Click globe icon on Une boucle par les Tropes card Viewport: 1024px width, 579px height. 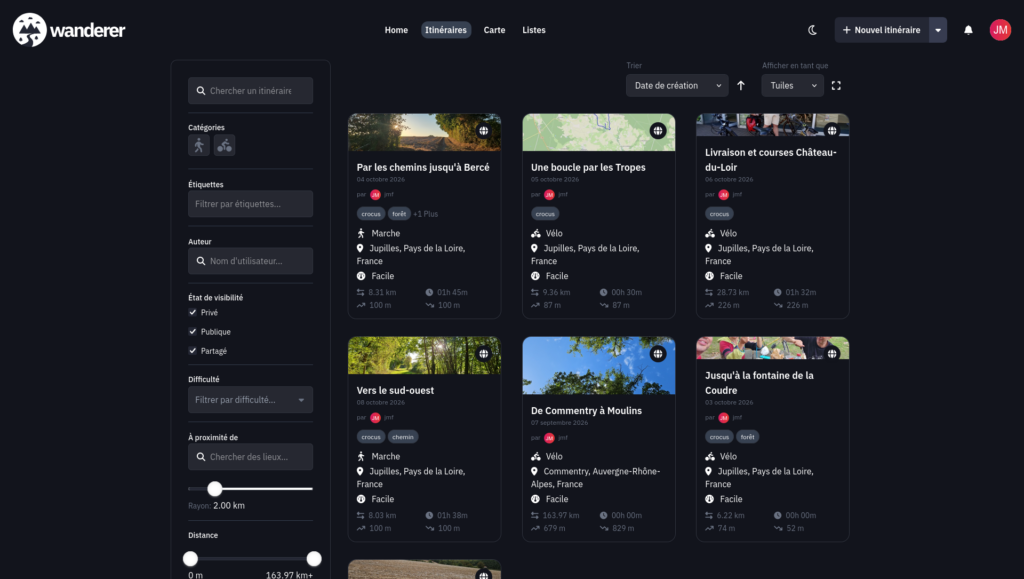click(x=658, y=131)
